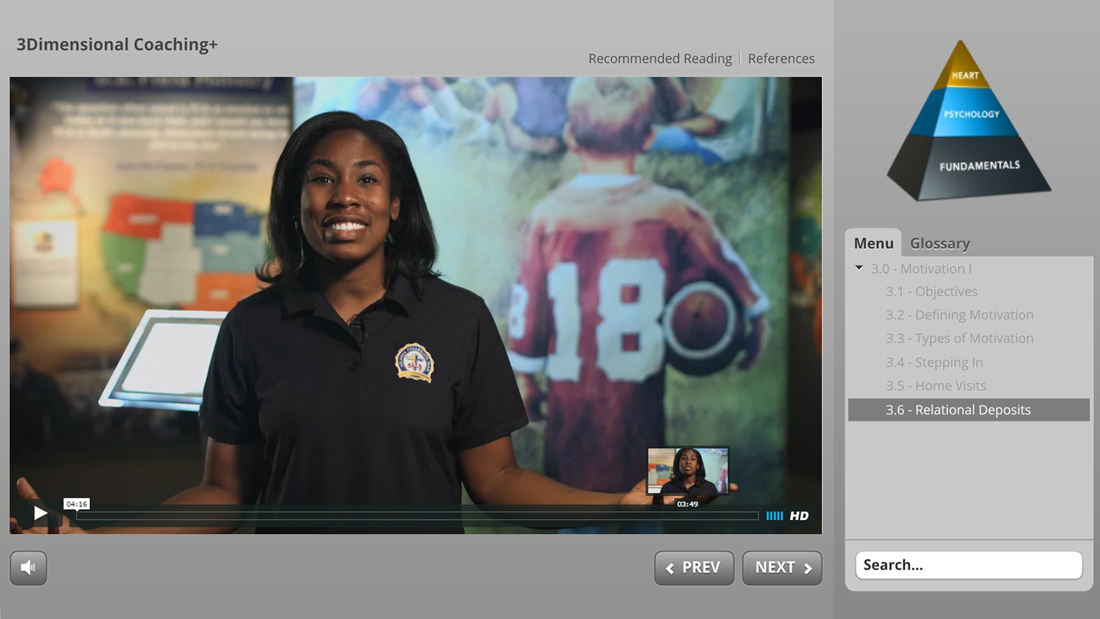The height and width of the screenshot is (619, 1100).
Task: Select lesson 3.6 - Relational Deposits
Action: click(x=957, y=410)
